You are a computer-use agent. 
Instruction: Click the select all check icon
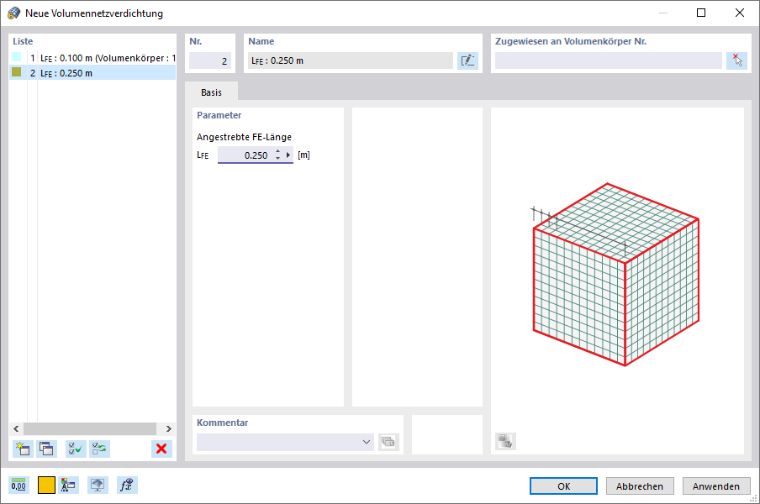tap(76, 449)
